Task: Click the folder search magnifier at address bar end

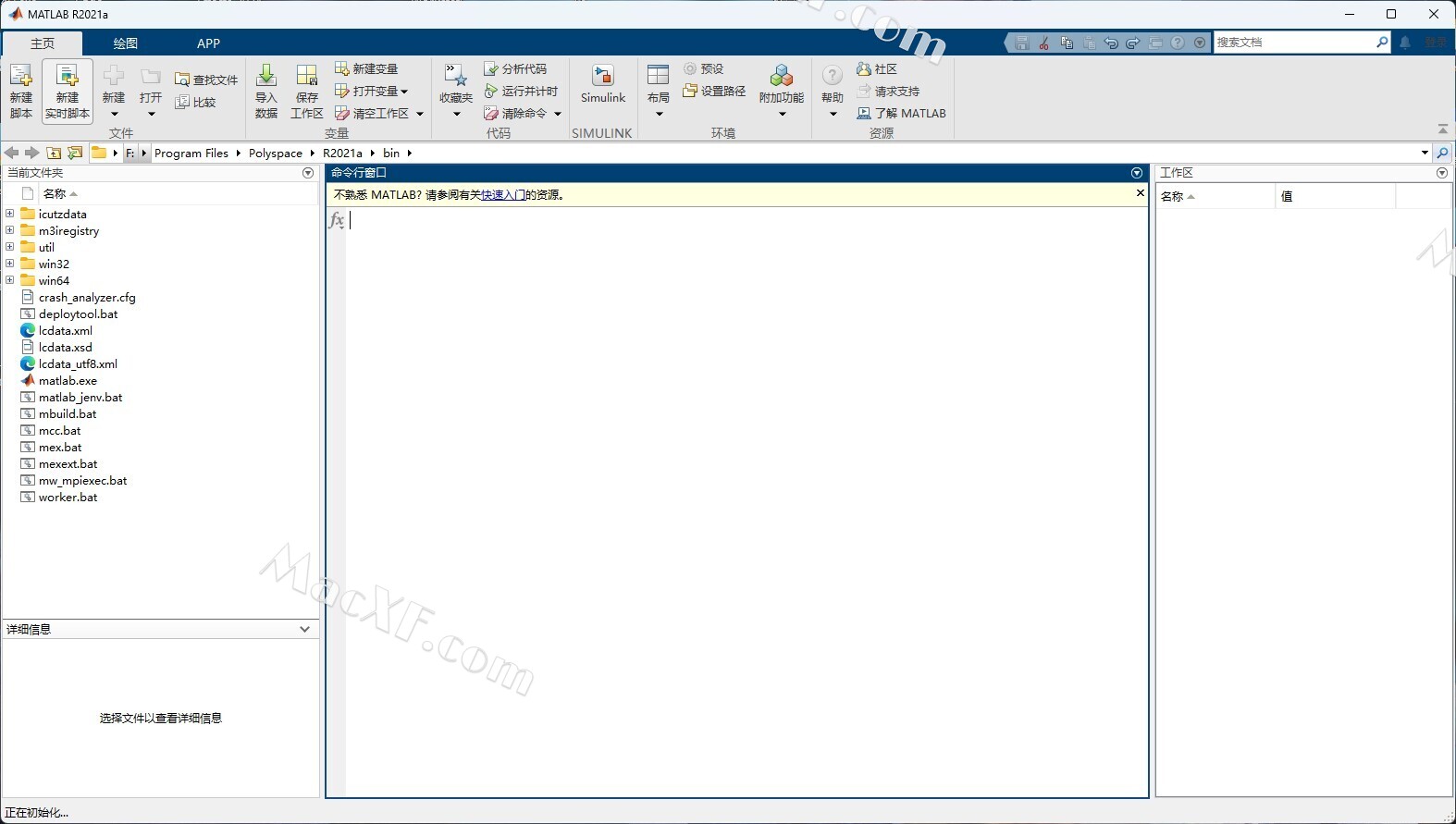Action: (1442, 153)
